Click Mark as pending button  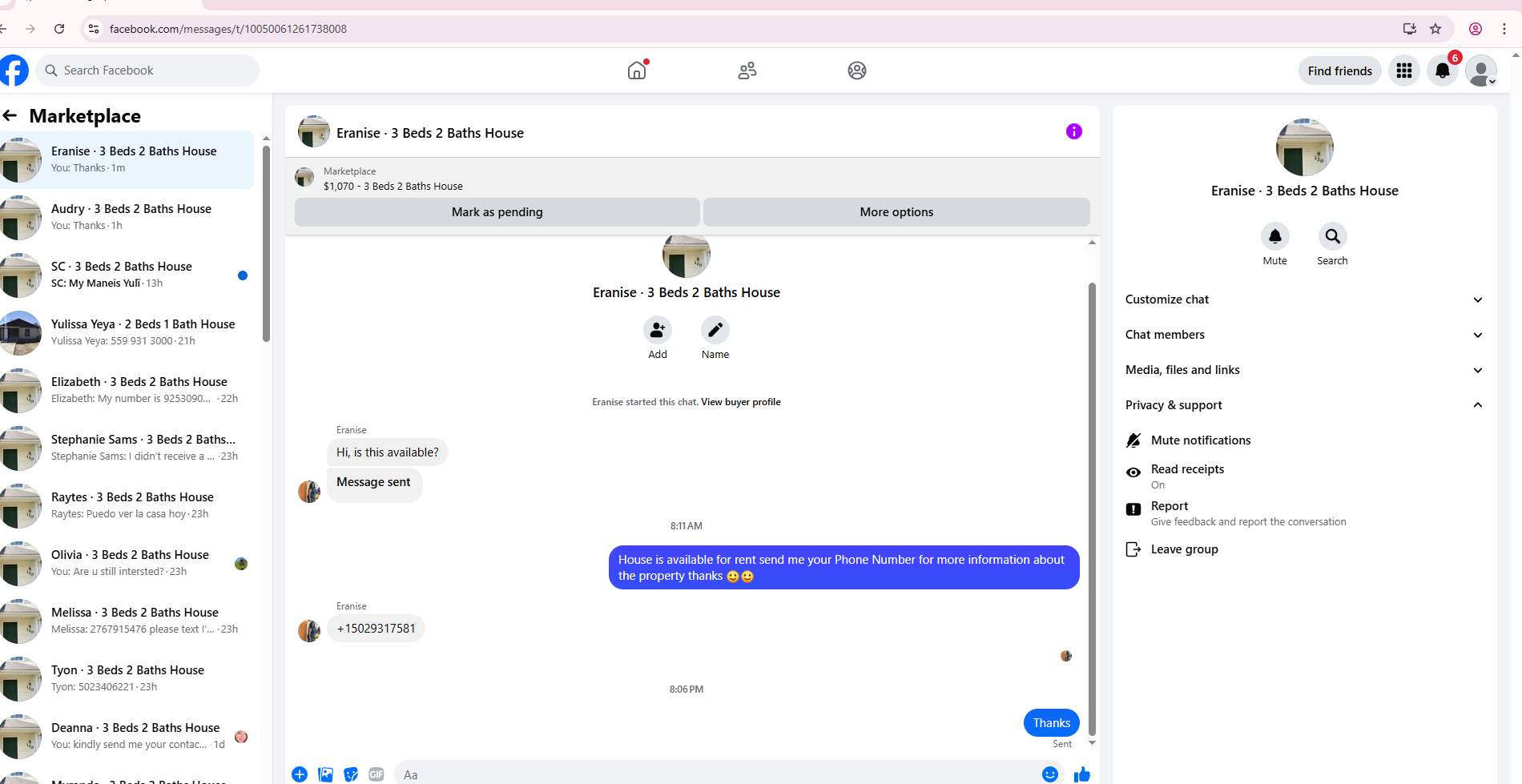tap(497, 212)
